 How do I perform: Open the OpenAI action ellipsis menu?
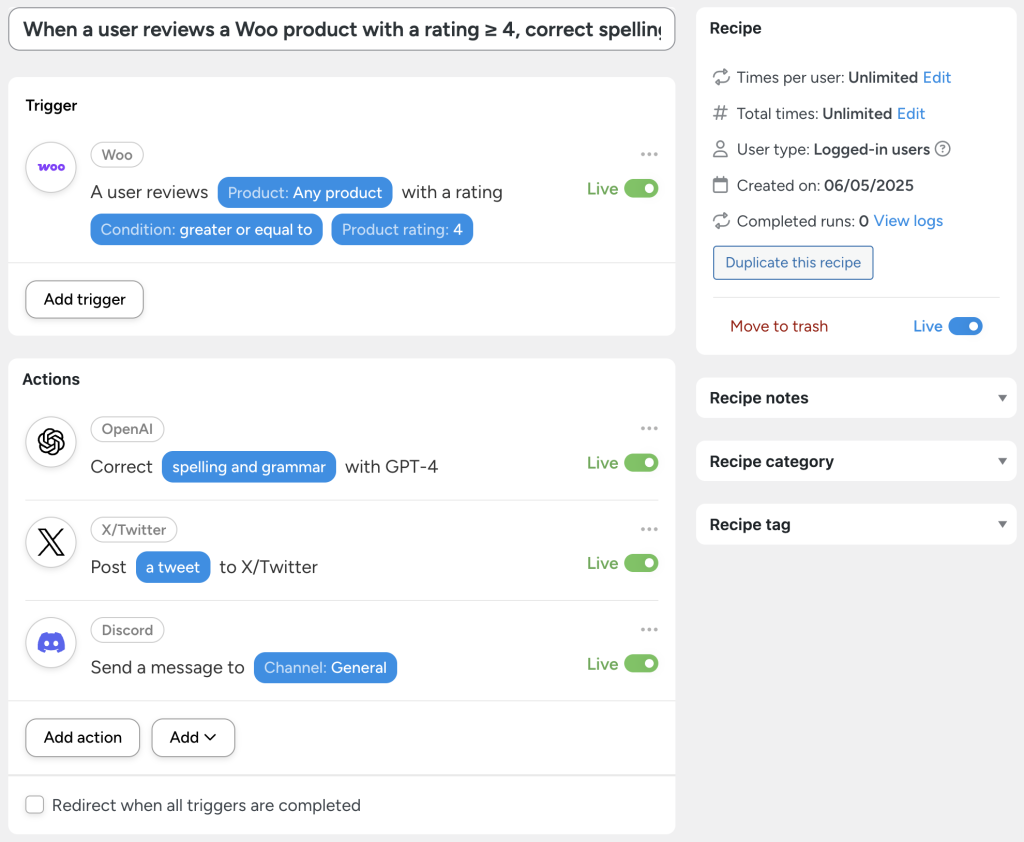pyautogui.click(x=649, y=428)
